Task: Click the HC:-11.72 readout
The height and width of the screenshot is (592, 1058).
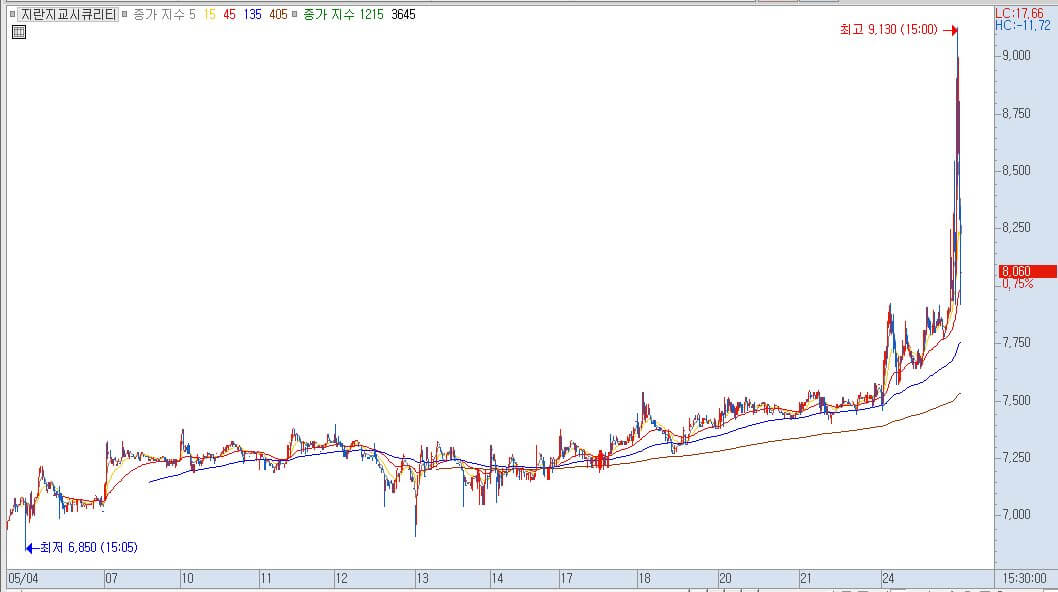Action: 1023,25
